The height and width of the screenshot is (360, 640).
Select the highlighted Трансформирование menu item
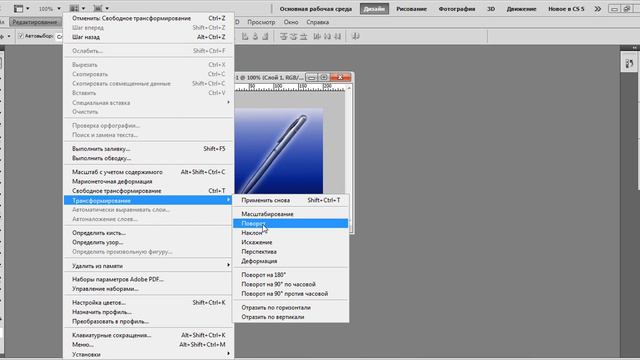[x=149, y=200]
